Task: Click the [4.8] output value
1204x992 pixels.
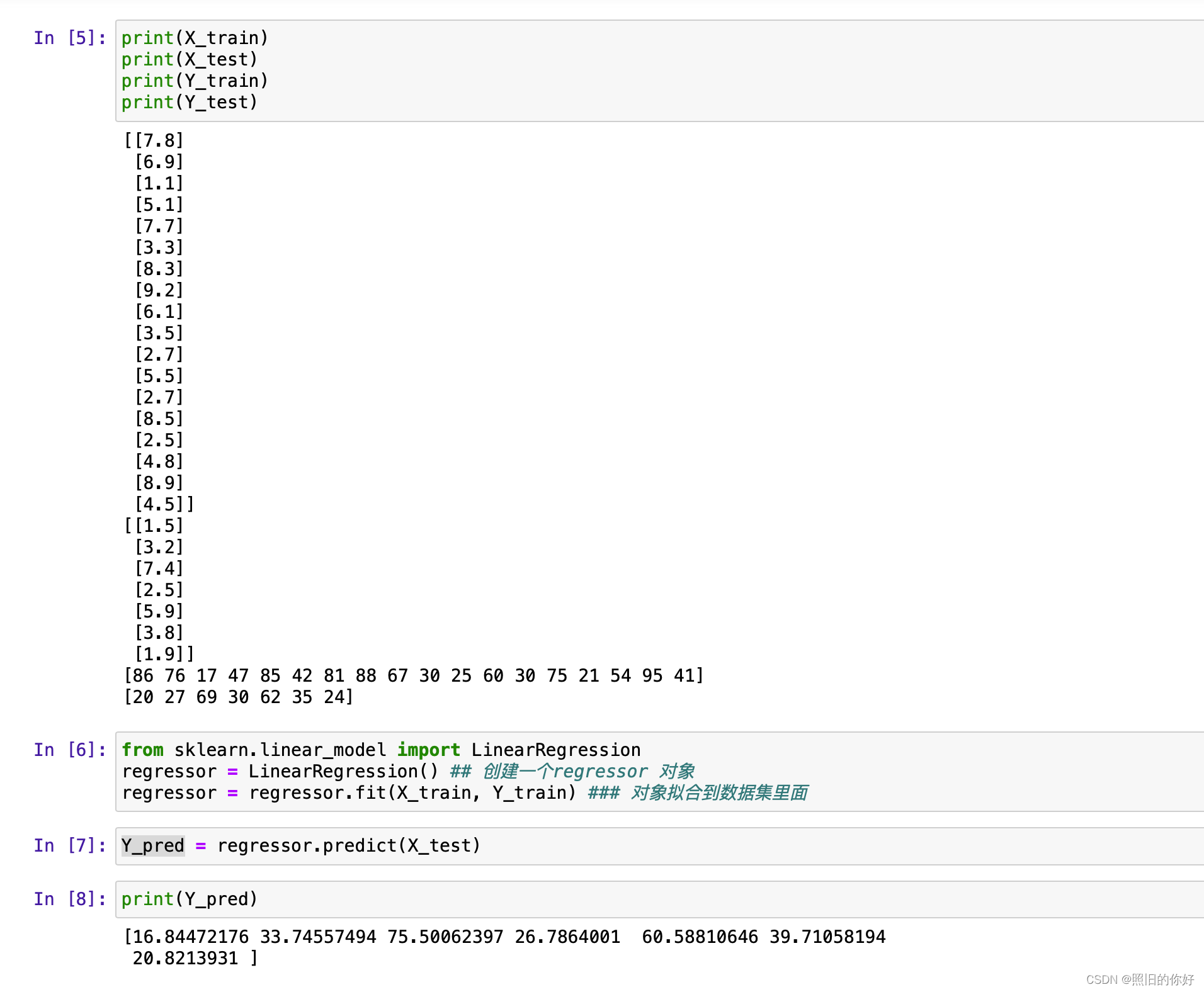Action: click(x=159, y=461)
